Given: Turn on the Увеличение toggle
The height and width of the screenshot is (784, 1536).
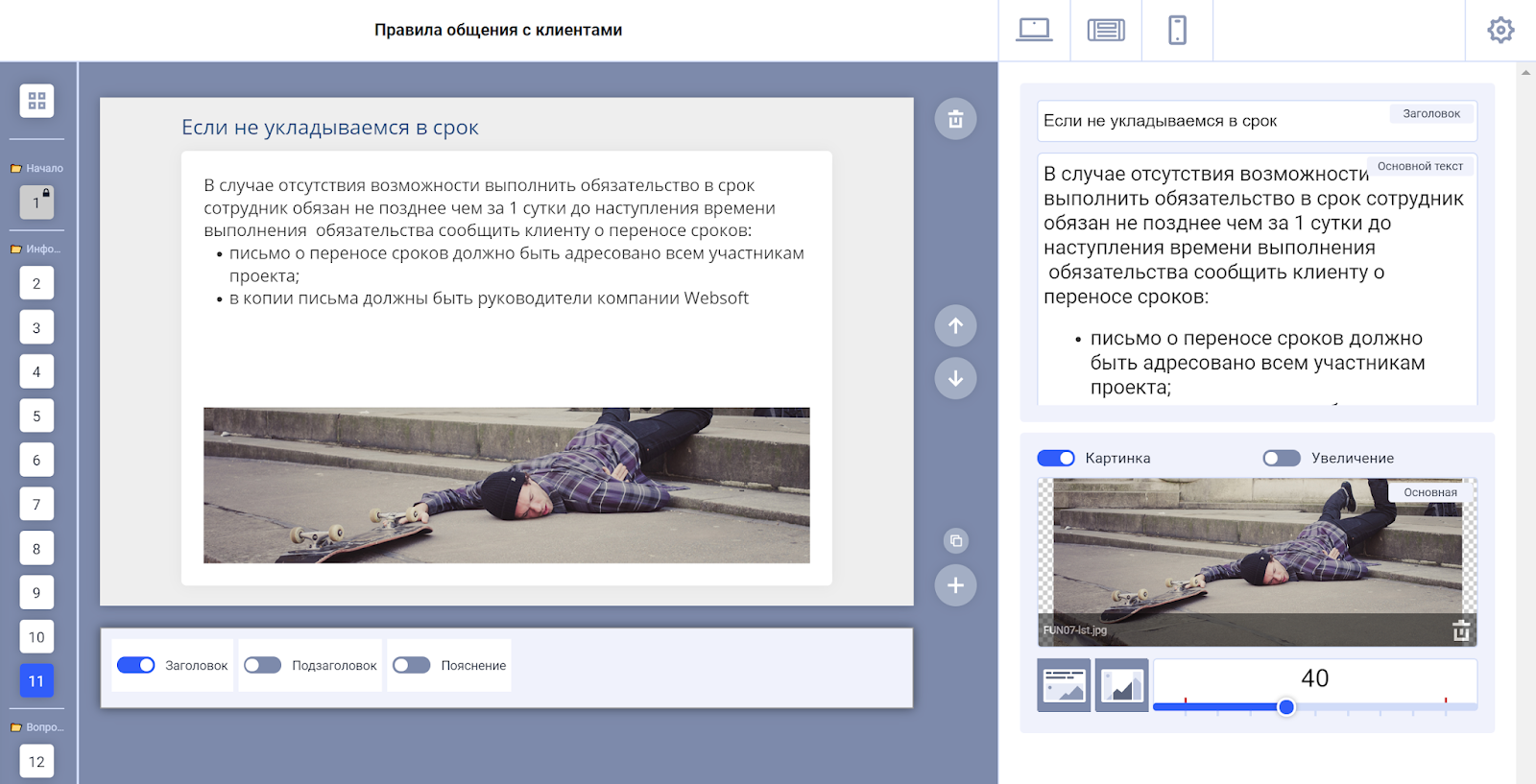Looking at the screenshot, I should click(x=1282, y=458).
